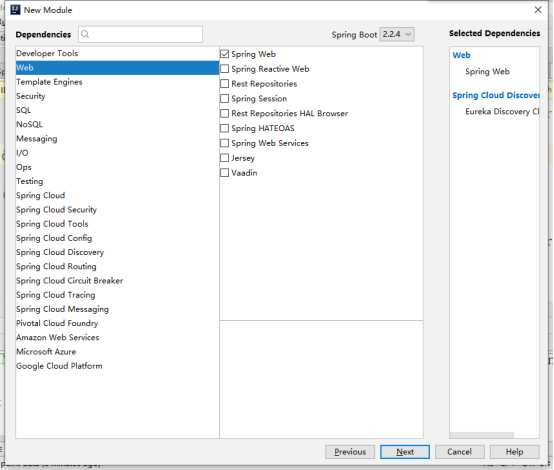Proceed with the Next button
The image size is (554, 470).
[x=405, y=452]
